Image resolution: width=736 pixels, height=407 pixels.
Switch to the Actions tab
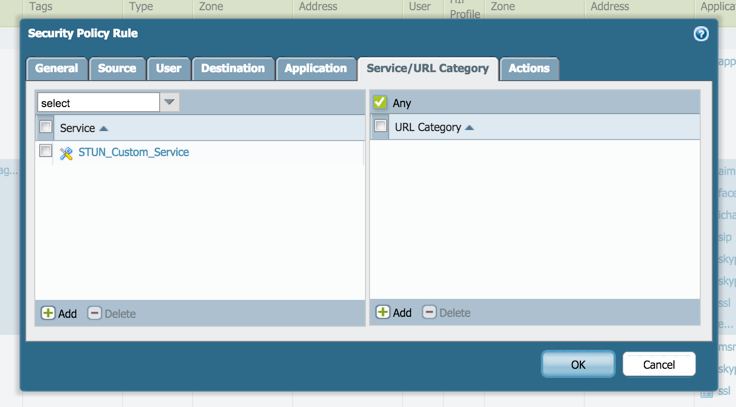click(529, 69)
